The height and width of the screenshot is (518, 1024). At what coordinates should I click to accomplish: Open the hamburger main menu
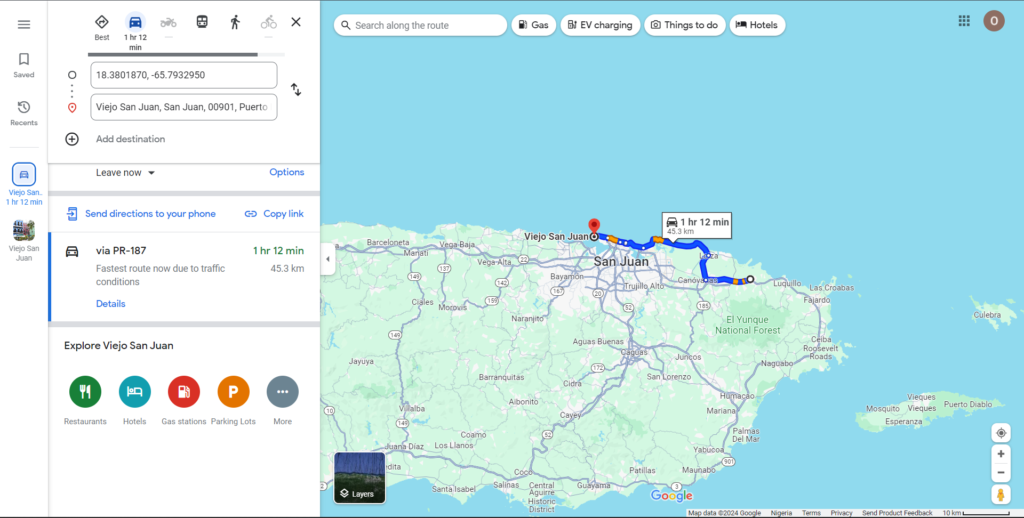pyautogui.click(x=24, y=24)
